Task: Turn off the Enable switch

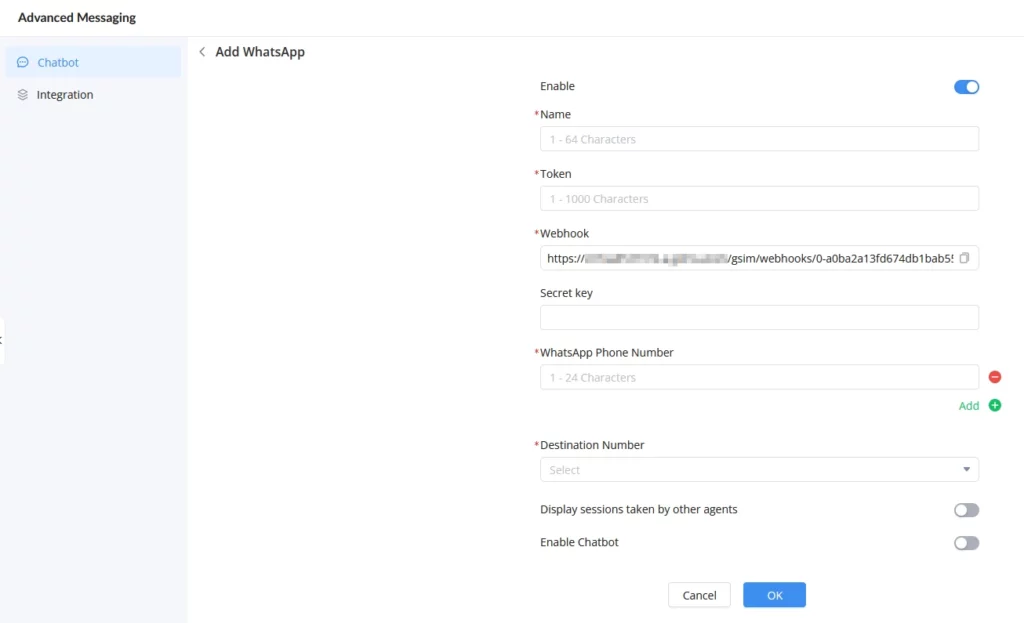Action: [x=967, y=87]
